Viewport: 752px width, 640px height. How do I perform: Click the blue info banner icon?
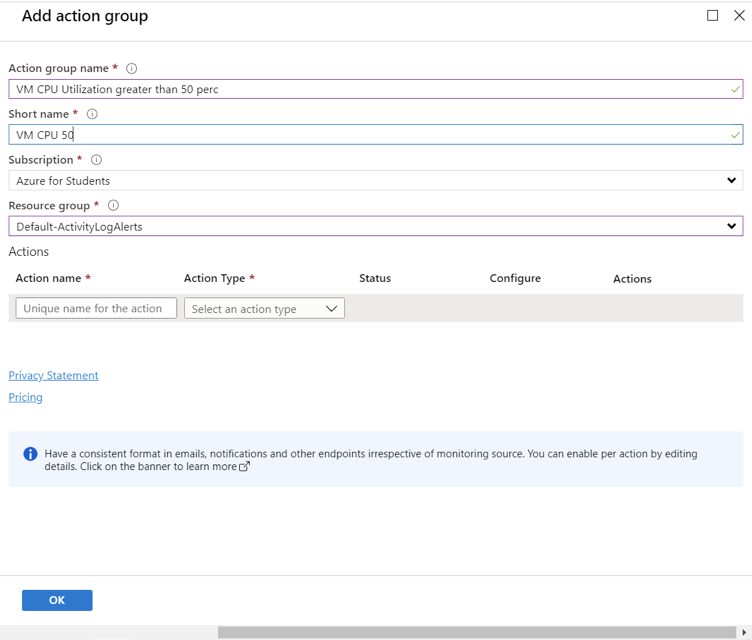point(30,454)
